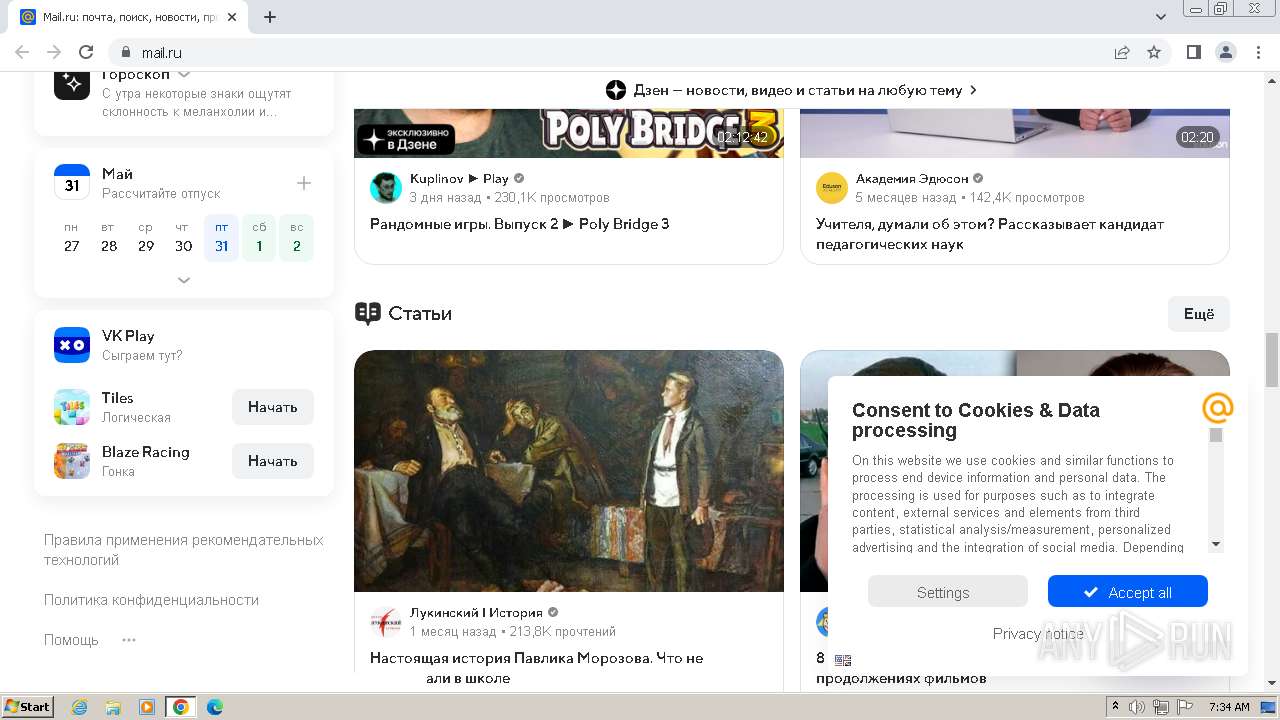This screenshot has height=720, width=1280.
Task: Launch Internet Explorer from taskbar
Action: coord(79,707)
